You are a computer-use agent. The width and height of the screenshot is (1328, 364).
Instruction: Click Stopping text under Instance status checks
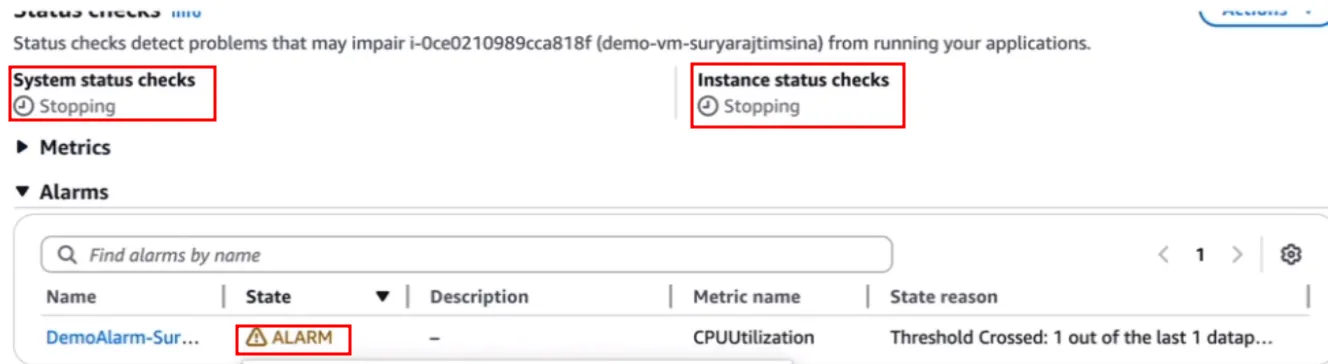[x=762, y=106]
